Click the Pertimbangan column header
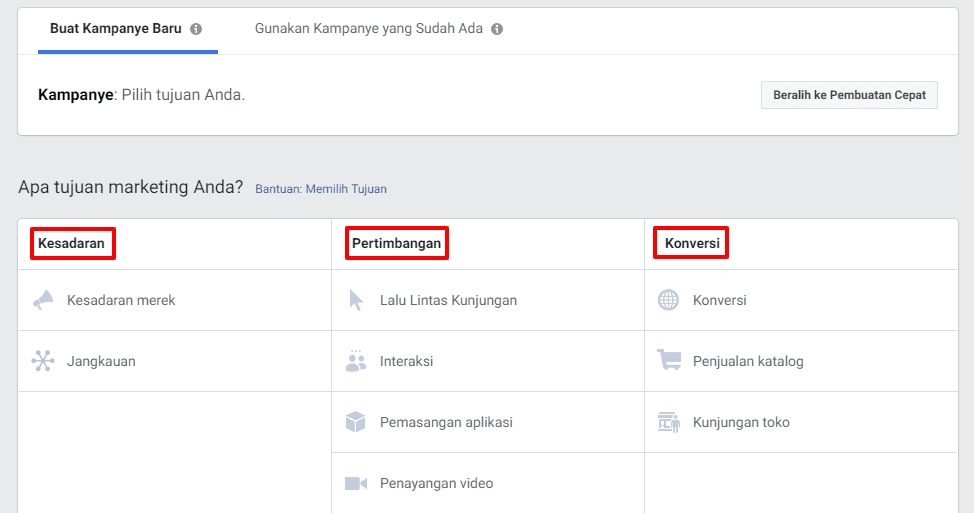This screenshot has height=513, width=974. [396, 243]
